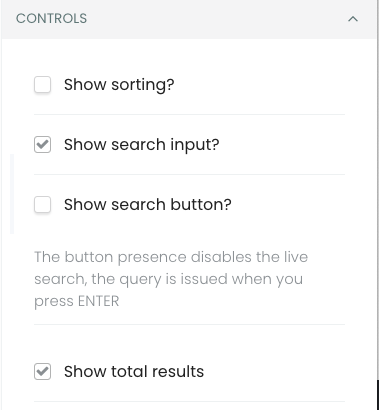Click the "Show total results" label text
This screenshot has width=379, height=410.
[x=134, y=371]
